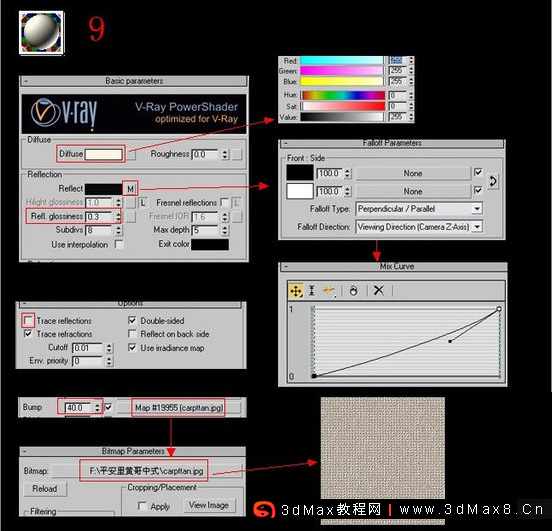Toggle the Trace refractions checkbox
Viewport: 552px width, 531px height.
pyautogui.click(x=28, y=333)
